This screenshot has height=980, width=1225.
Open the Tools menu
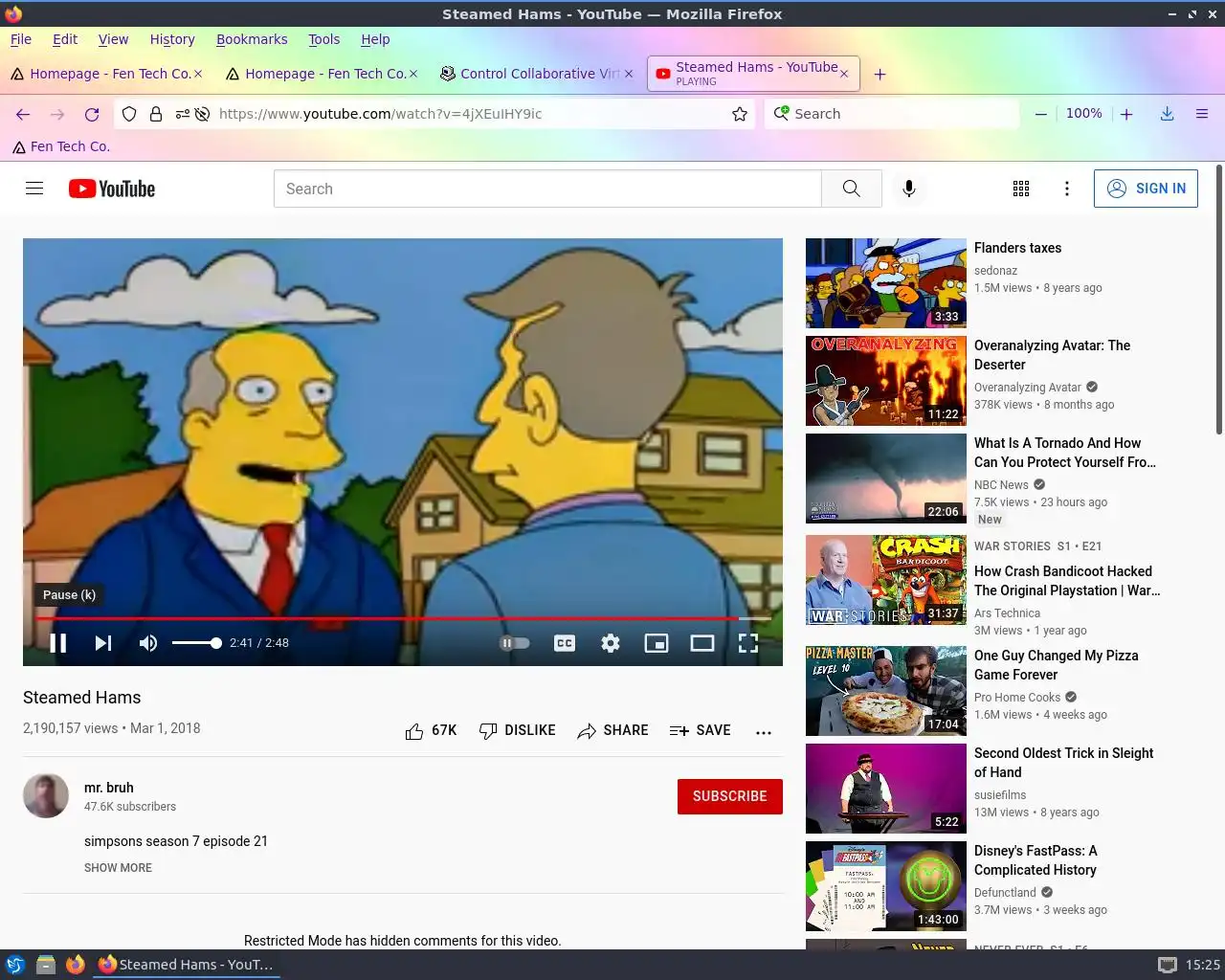323,39
